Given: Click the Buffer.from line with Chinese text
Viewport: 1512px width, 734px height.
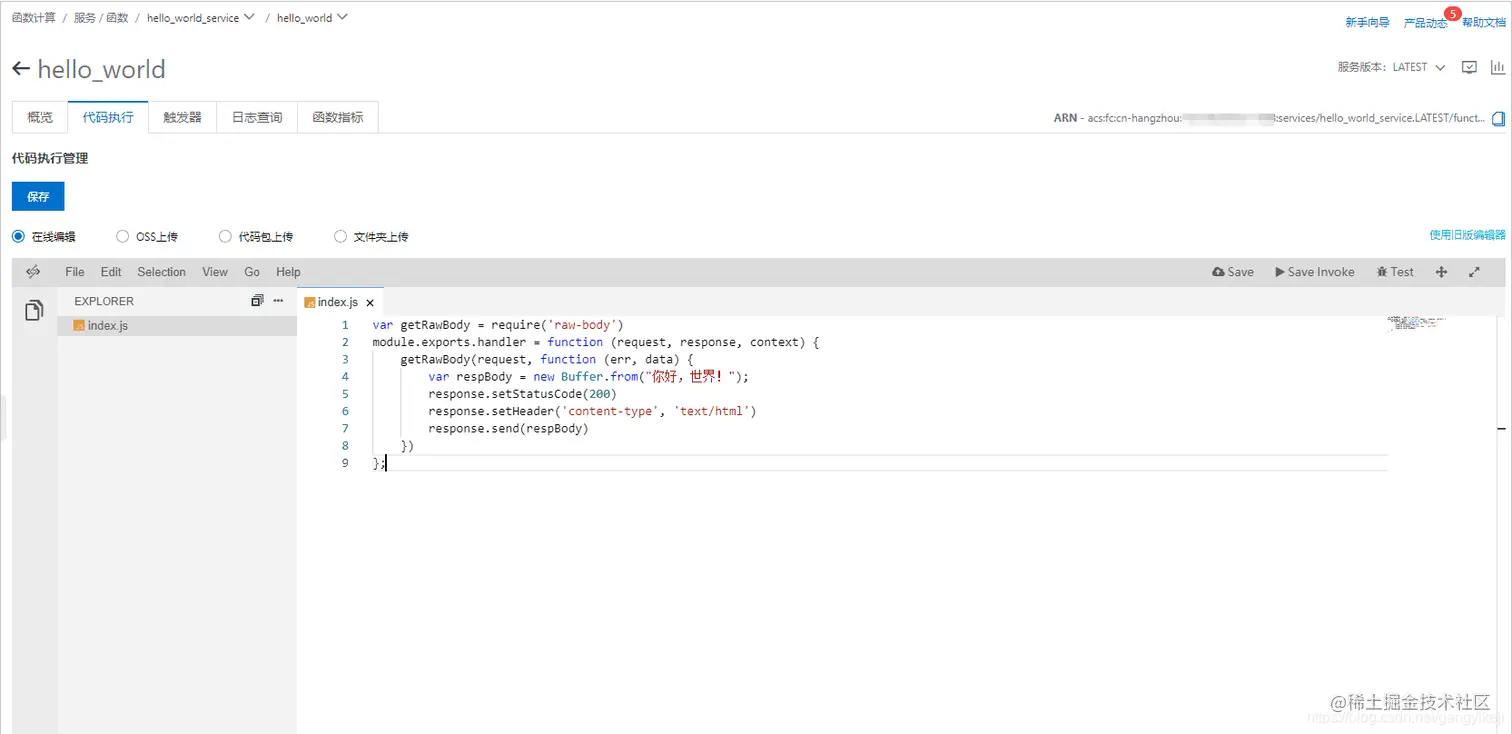Looking at the screenshot, I should click(x=588, y=377).
